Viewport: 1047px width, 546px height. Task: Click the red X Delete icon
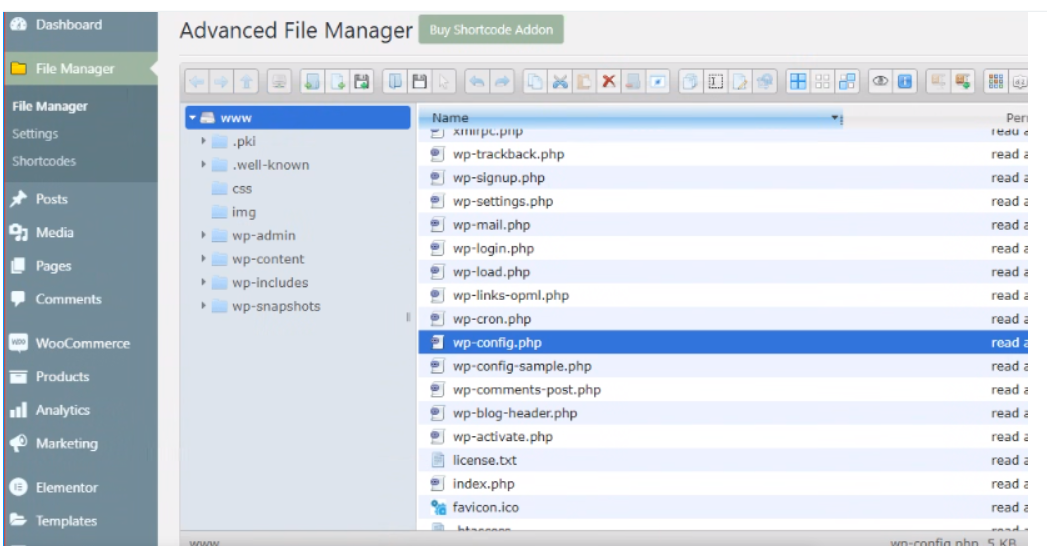click(608, 82)
